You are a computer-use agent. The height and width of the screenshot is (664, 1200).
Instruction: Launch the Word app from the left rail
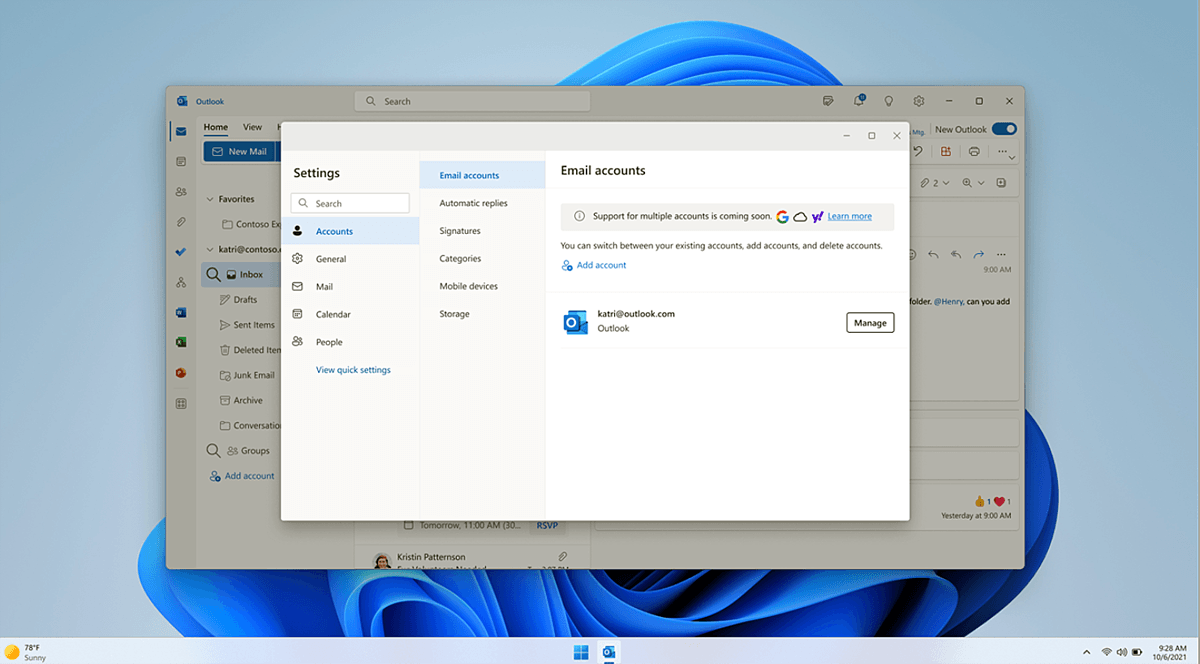(x=181, y=312)
